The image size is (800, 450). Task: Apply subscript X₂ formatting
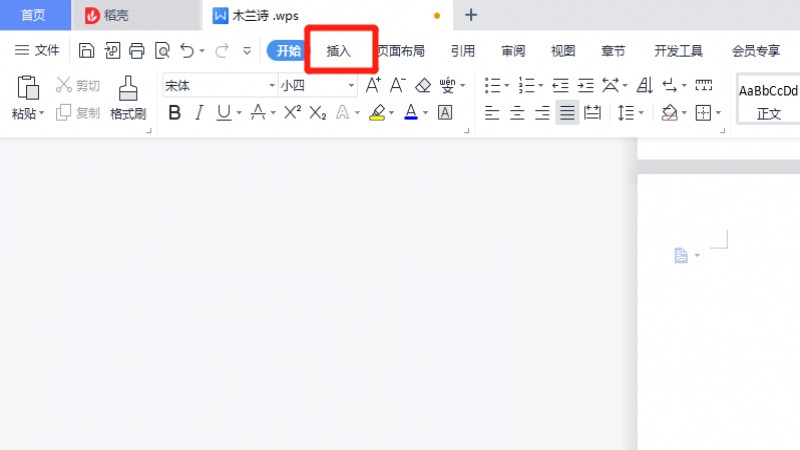(317, 113)
